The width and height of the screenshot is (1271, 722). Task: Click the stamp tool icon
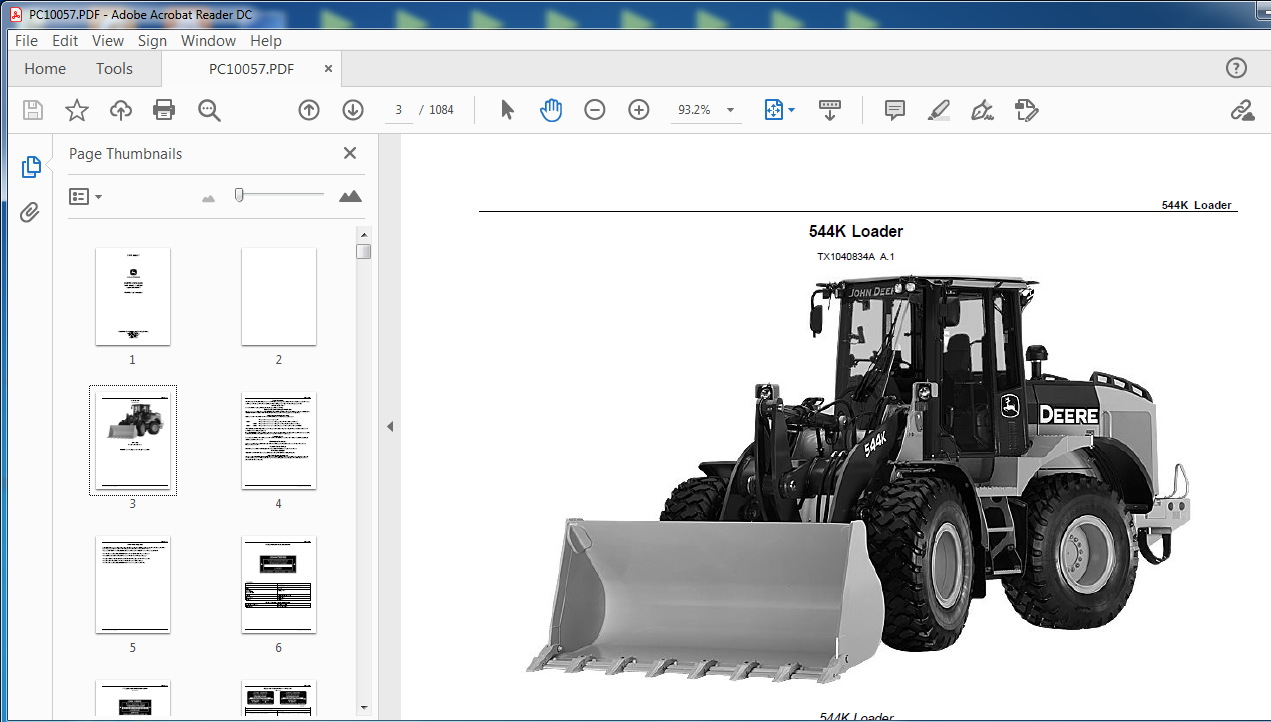coord(1027,110)
